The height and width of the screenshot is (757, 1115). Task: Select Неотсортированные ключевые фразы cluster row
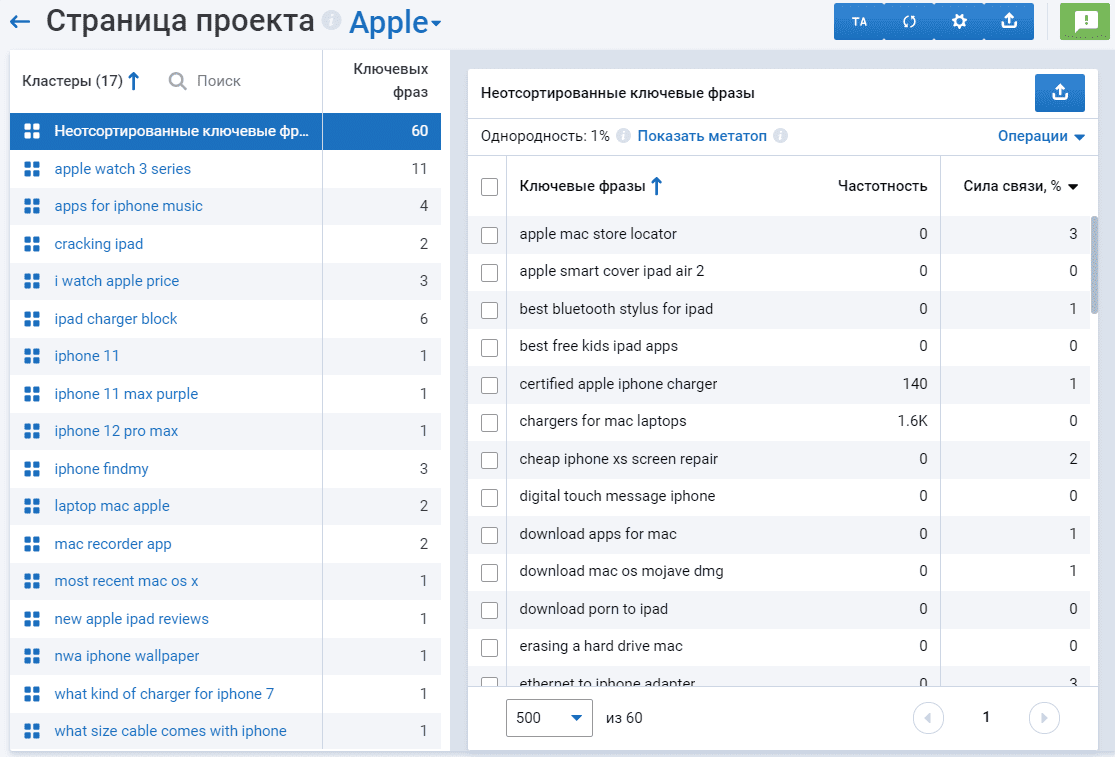click(x=225, y=131)
